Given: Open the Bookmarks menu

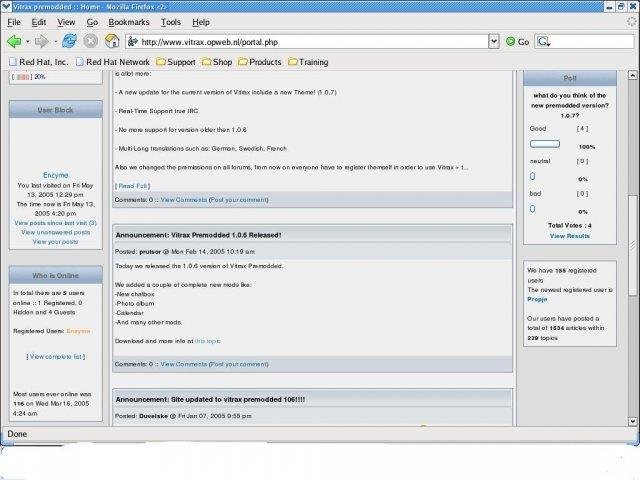Looking at the screenshot, I should 129,22.
